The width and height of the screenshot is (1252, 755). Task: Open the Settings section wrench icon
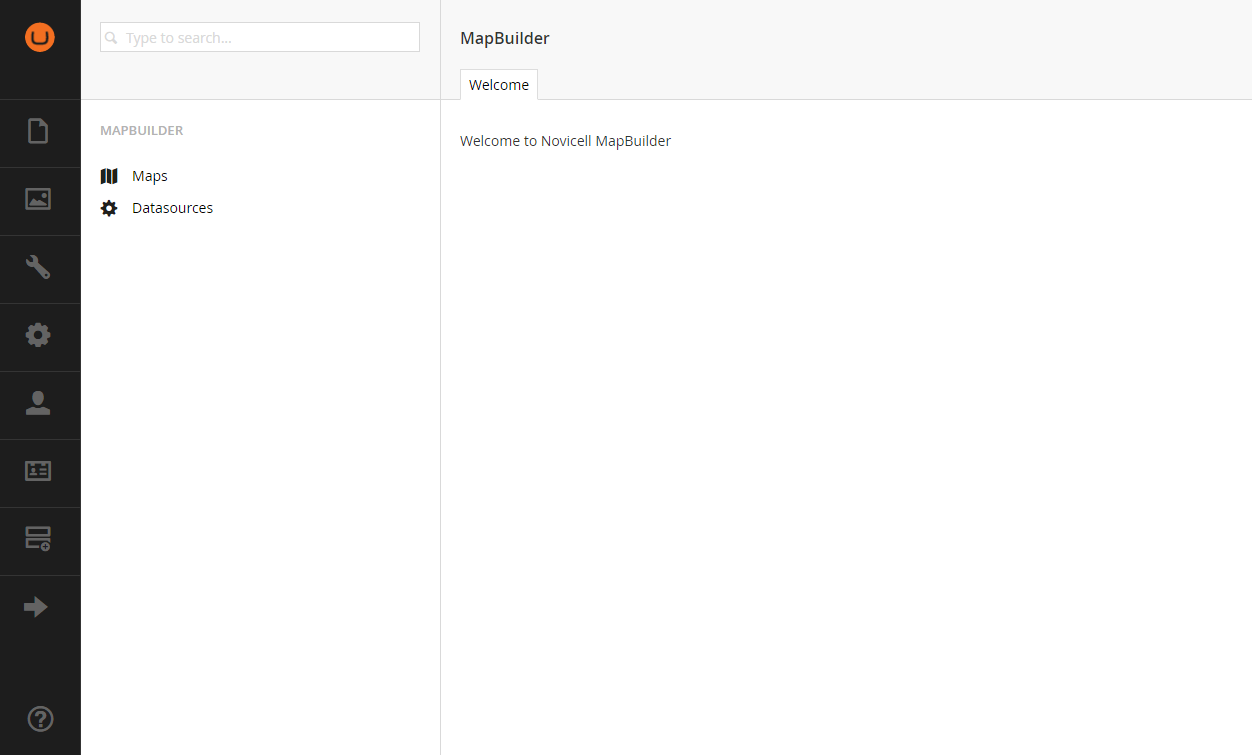pyautogui.click(x=38, y=267)
